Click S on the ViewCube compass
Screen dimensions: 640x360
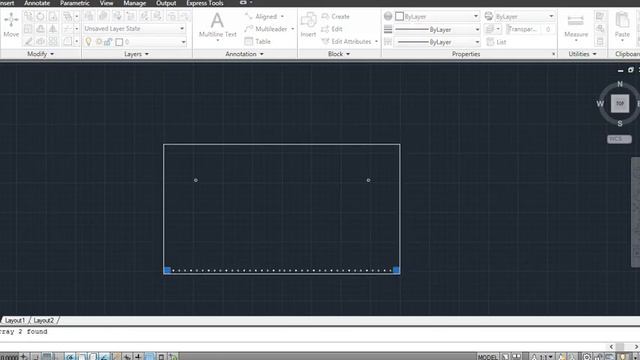click(x=620, y=123)
